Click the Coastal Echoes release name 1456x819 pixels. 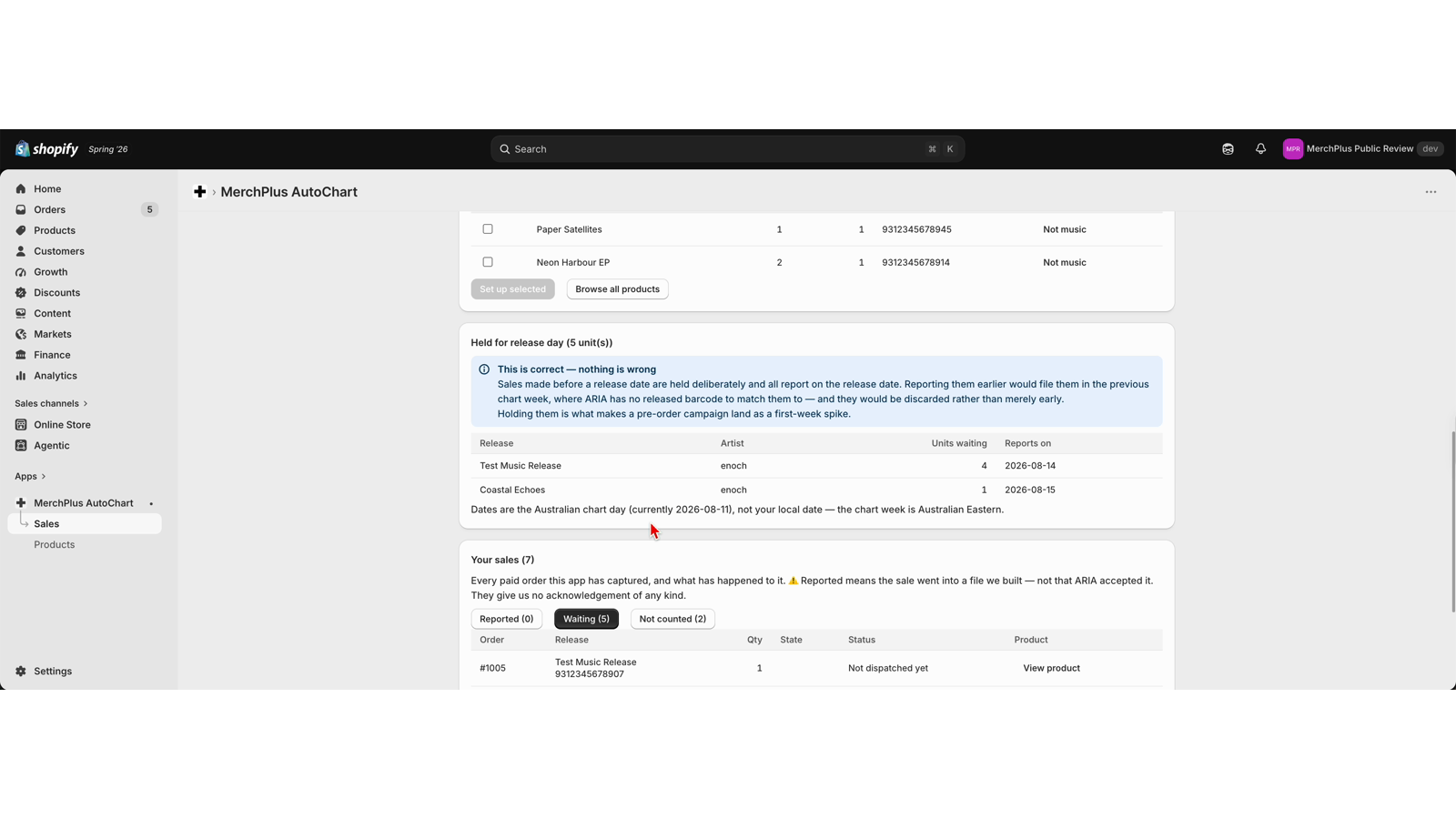click(512, 490)
